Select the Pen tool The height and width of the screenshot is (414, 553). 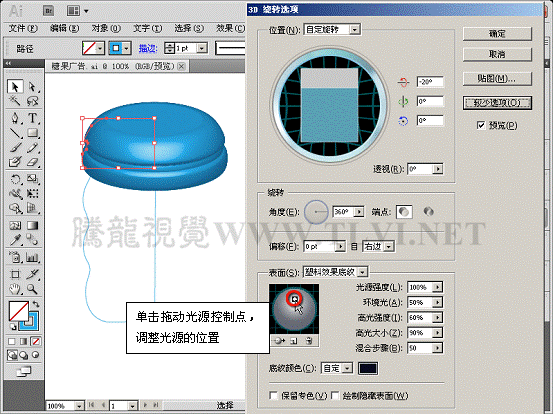pos(15,117)
